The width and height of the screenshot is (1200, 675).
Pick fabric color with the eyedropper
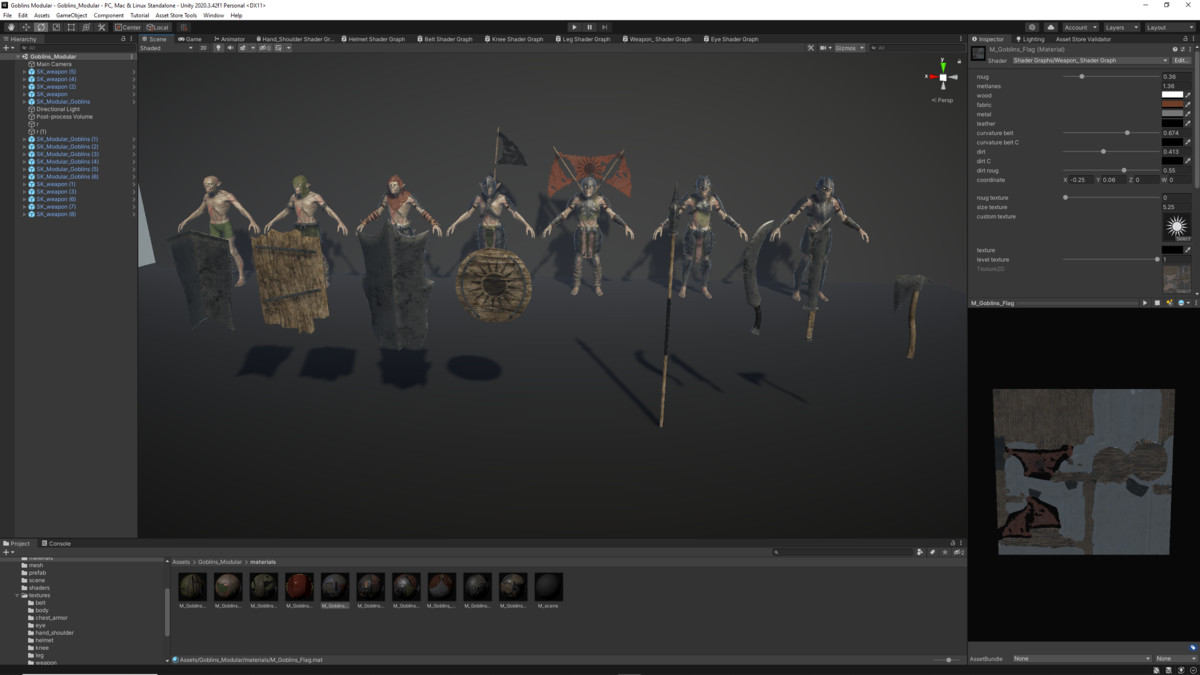click(1188, 105)
